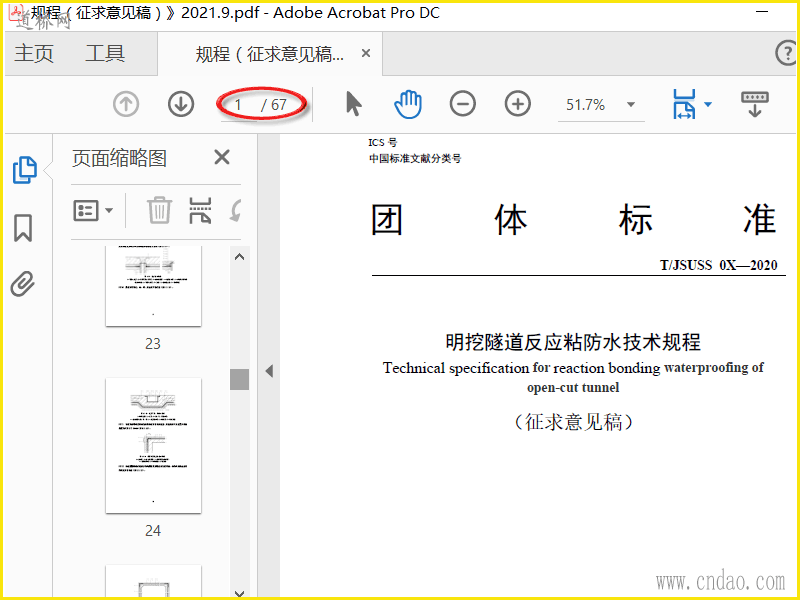Click the 明挖隧道反应粘防水技术规程 title text

click(573, 342)
